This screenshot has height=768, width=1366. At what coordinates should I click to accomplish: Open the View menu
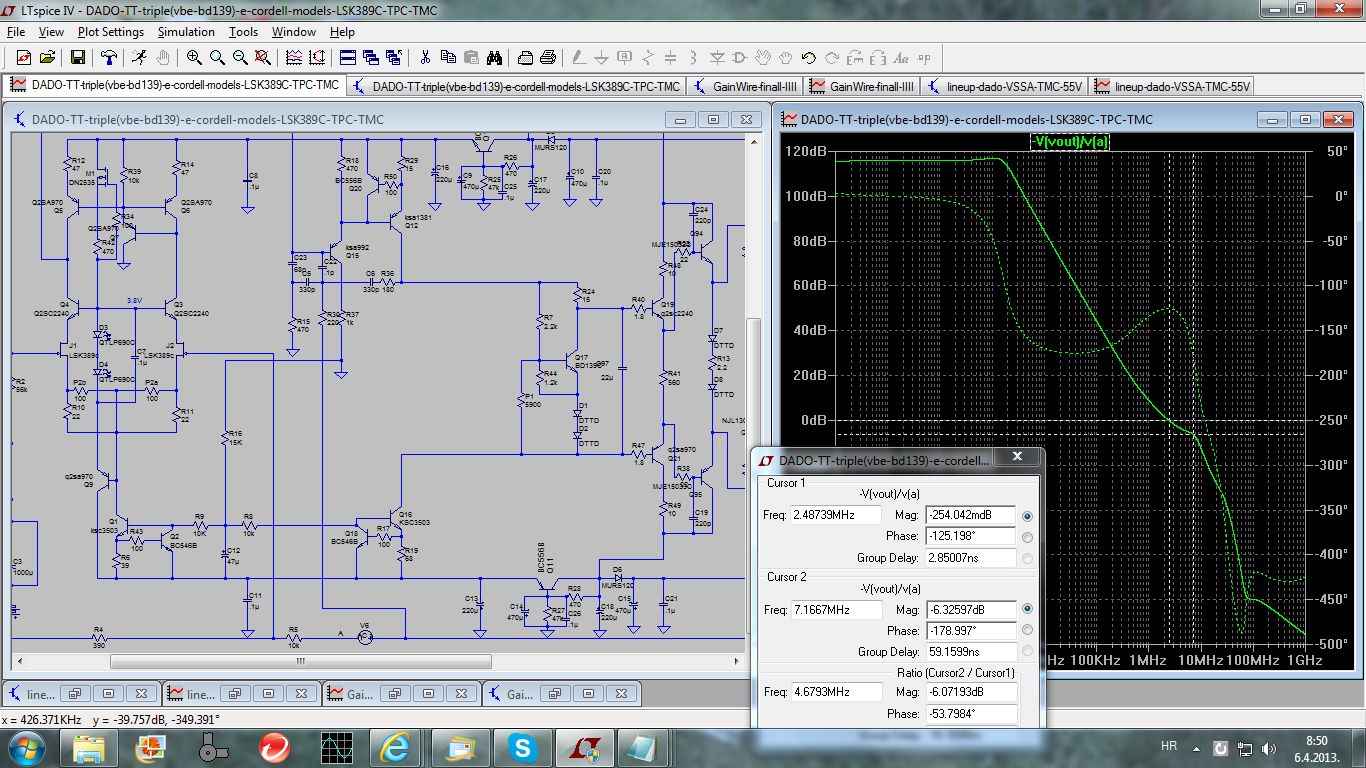[x=51, y=32]
